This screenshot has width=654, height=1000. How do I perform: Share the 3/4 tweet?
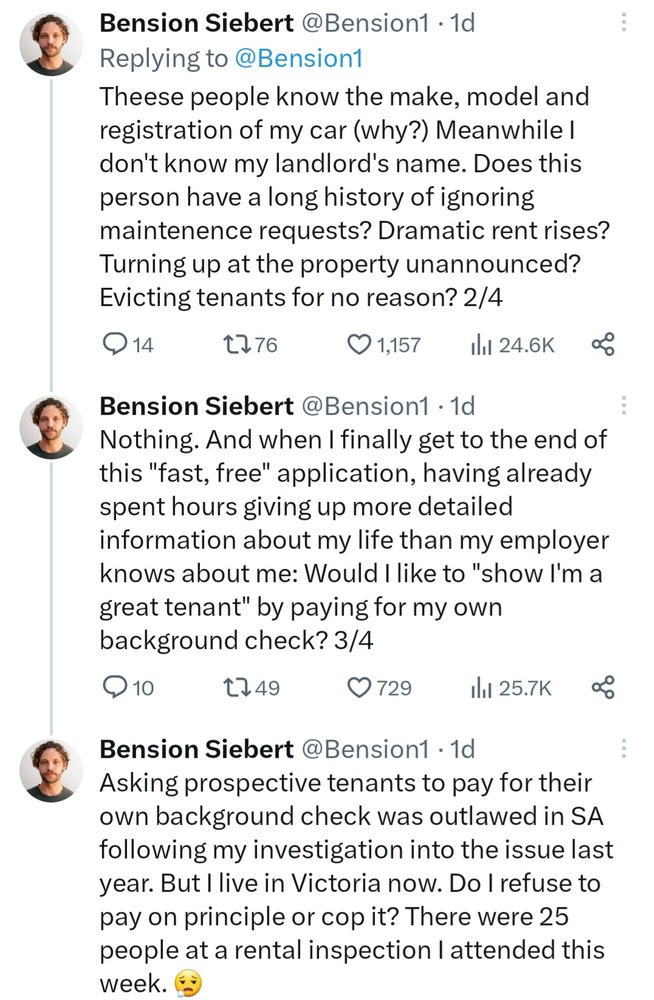(602, 687)
